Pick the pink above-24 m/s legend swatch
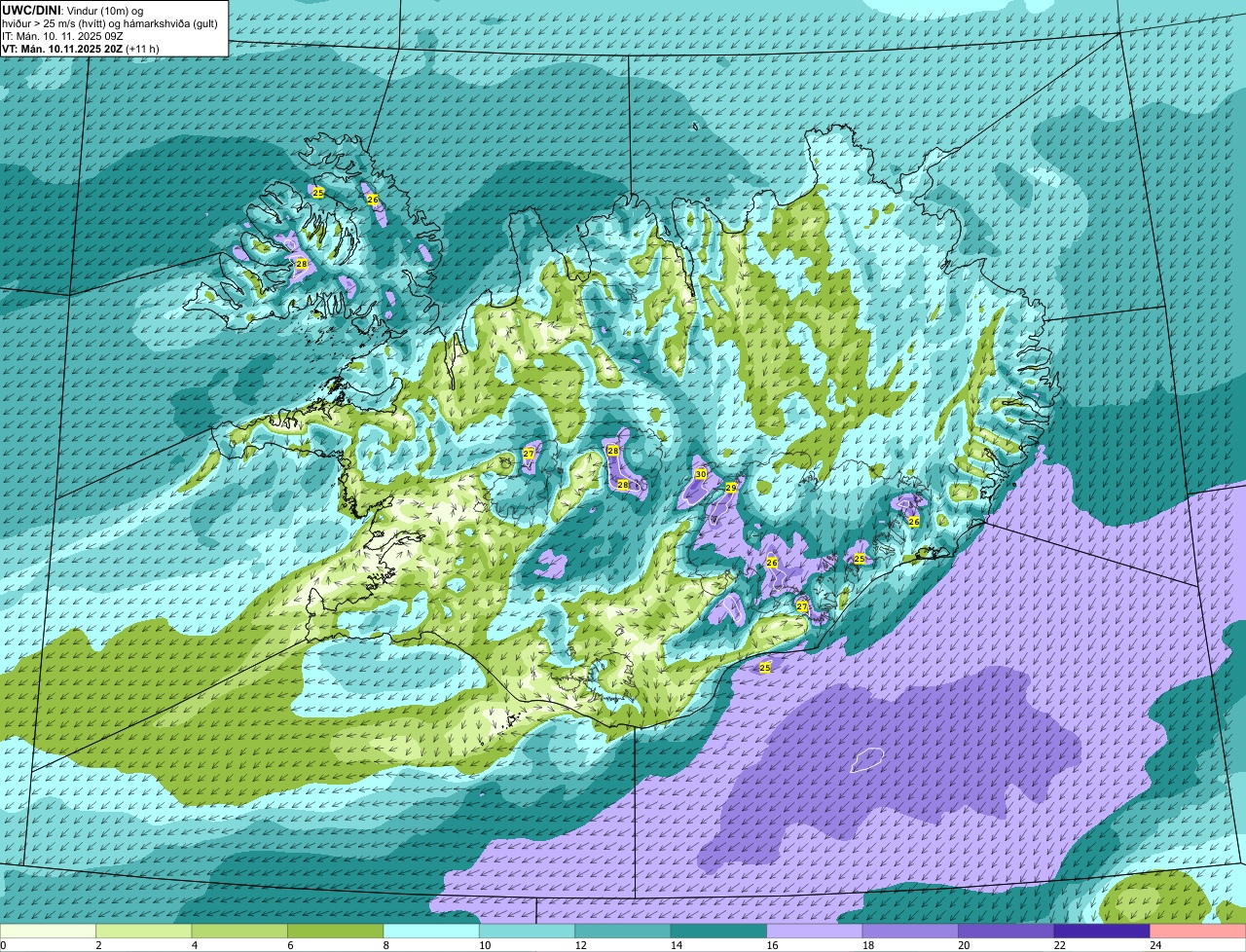Viewport: 1246px width, 952px height. coord(1198,931)
